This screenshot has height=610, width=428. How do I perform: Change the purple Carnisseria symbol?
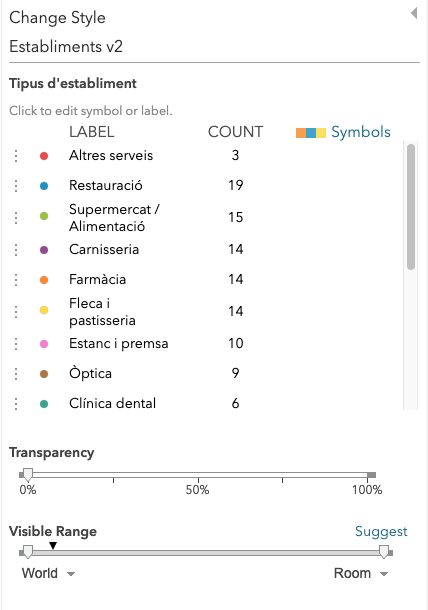point(44,250)
